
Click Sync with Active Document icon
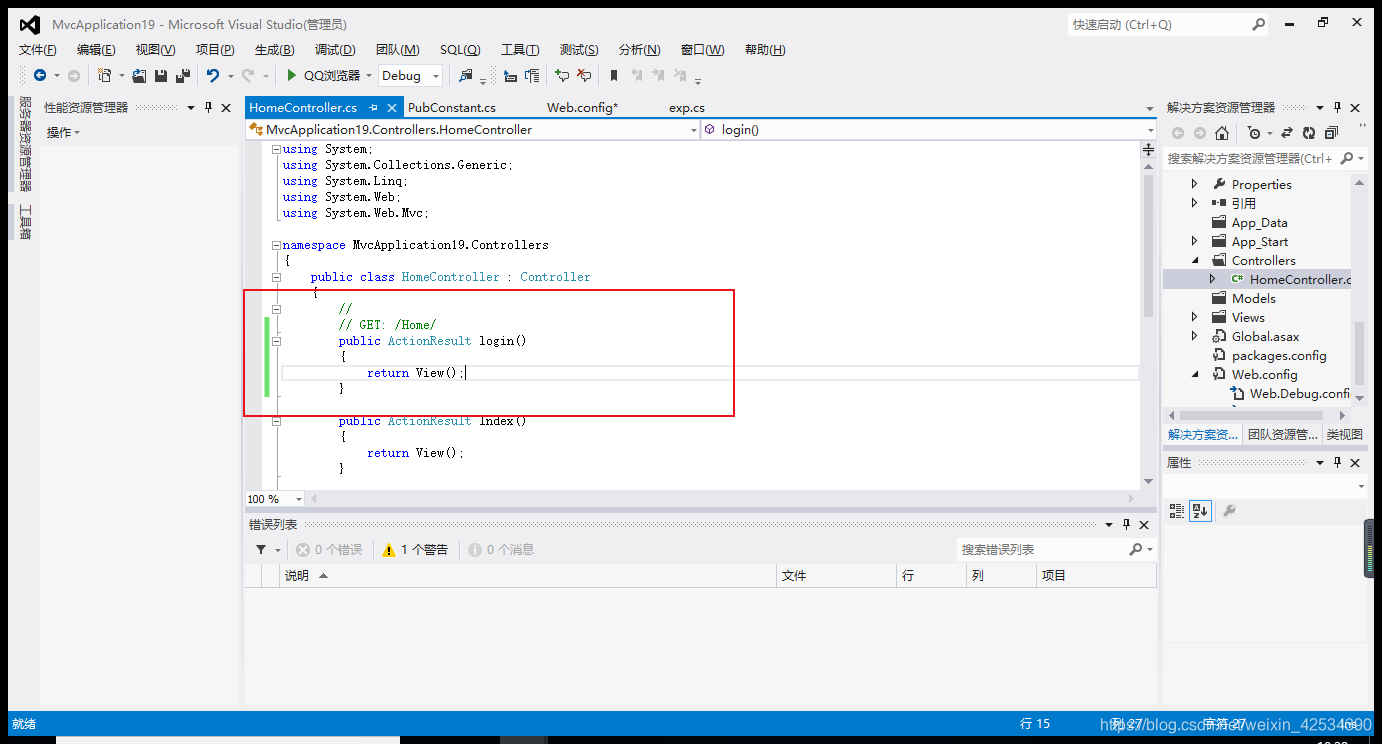(x=1287, y=133)
